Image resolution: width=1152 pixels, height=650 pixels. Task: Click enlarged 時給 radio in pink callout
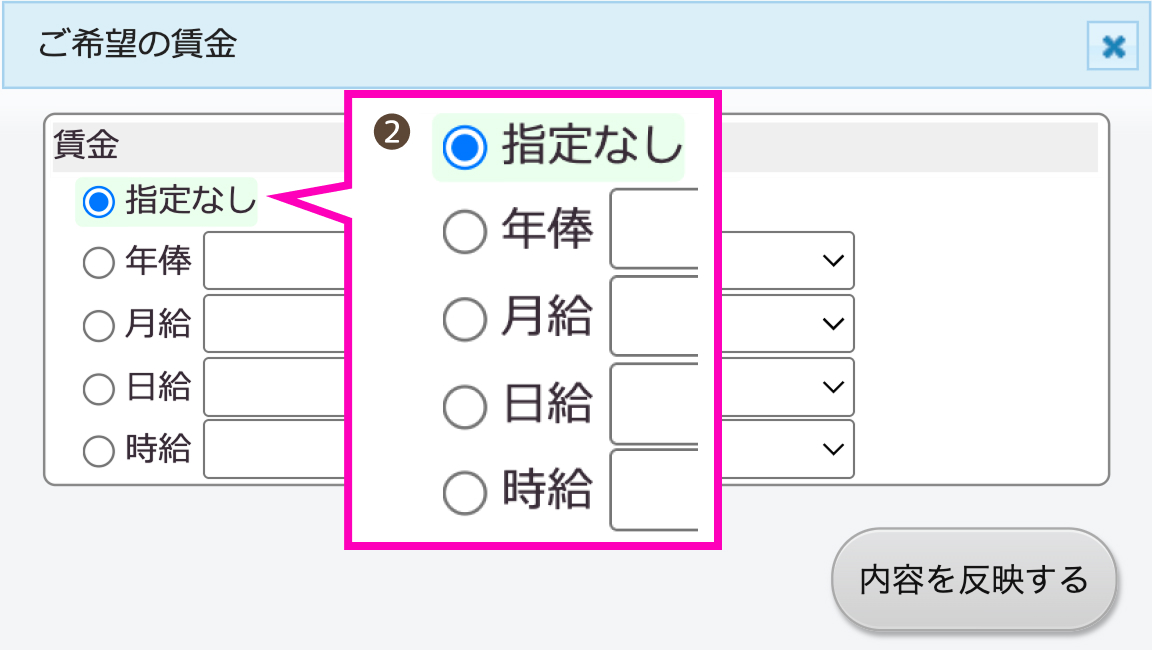pyautogui.click(x=464, y=492)
